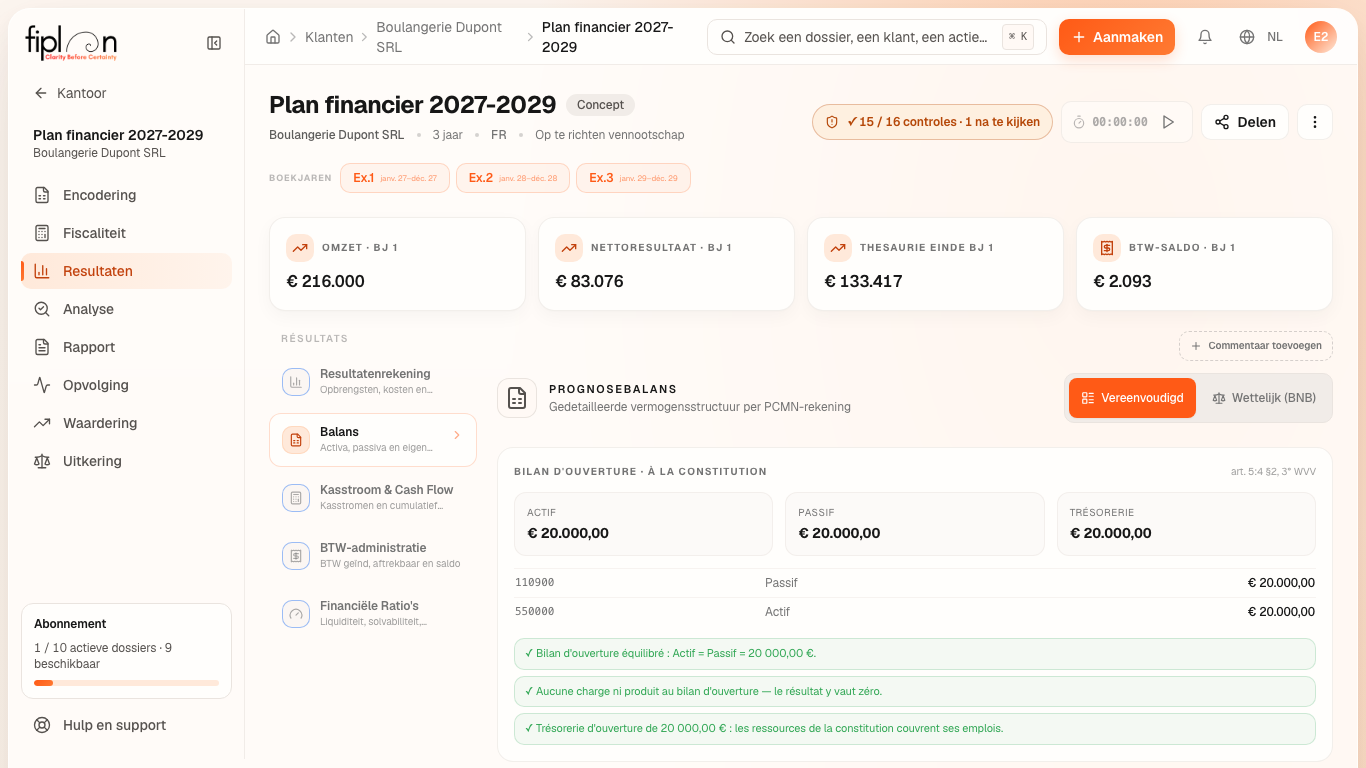Click the globe language icon
Screen dimensions: 1366x768
point(1247,37)
